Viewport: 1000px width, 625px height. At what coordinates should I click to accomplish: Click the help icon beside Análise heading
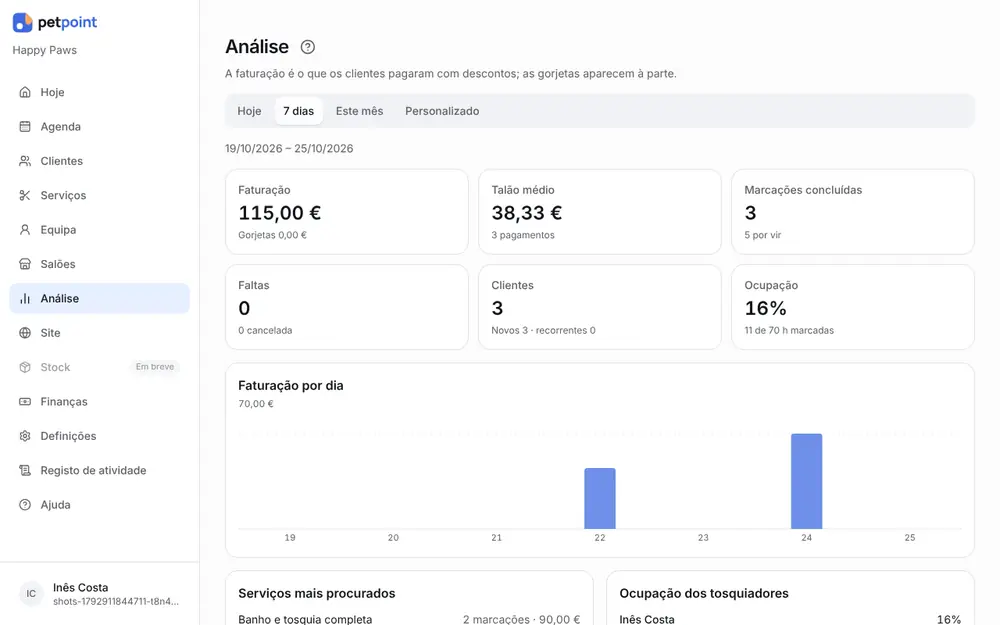307,47
